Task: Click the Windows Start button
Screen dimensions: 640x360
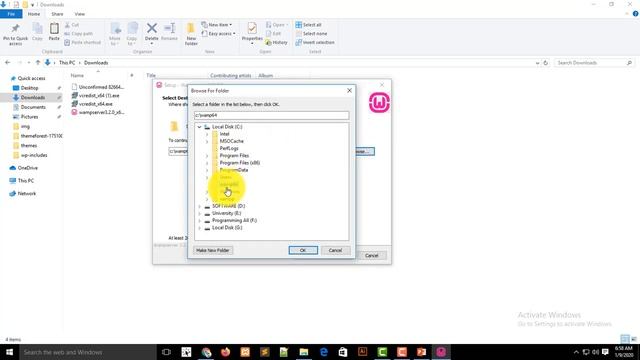Action: pos(9,352)
